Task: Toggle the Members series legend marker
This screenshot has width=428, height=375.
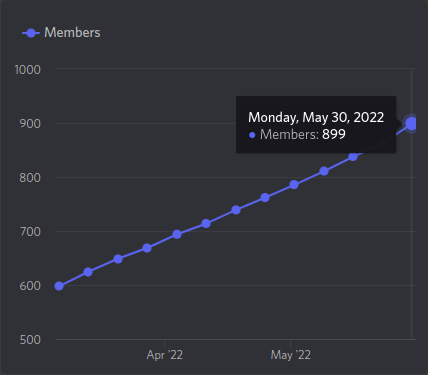Action: pyautogui.click(x=31, y=33)
